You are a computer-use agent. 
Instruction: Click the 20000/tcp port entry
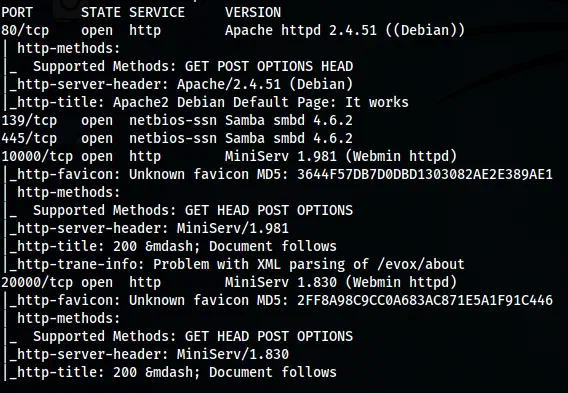[x=37, y=283]
